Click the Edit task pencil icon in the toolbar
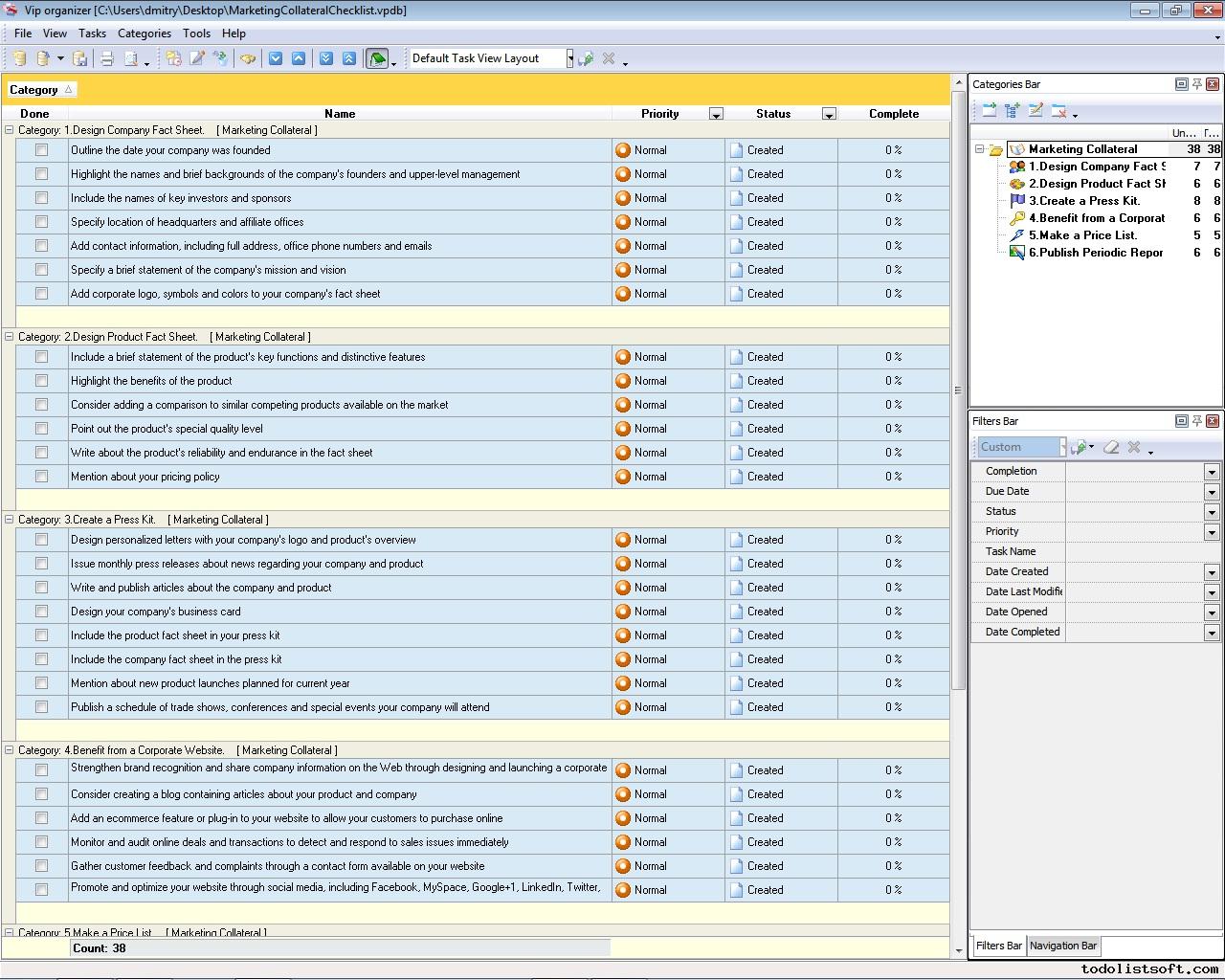 pos(197,58)
